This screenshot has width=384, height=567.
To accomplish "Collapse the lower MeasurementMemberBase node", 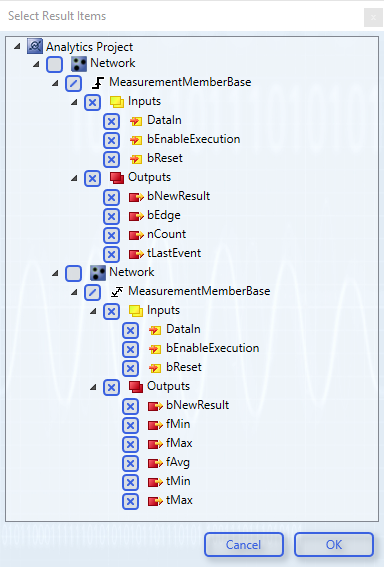I will point(74,292).
